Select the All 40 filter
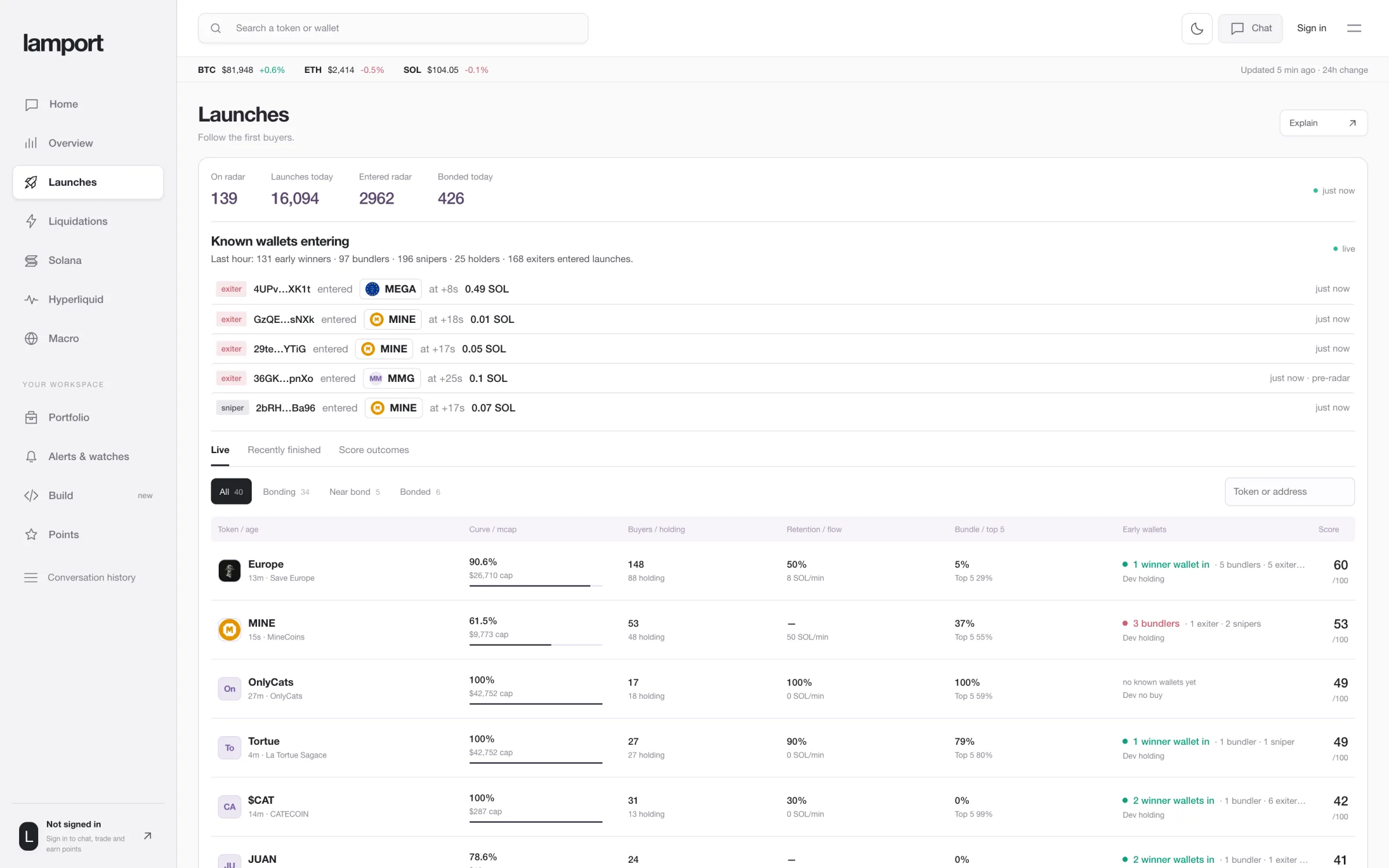The width and height of the screenshot is (1389, 868). (231, 491)
